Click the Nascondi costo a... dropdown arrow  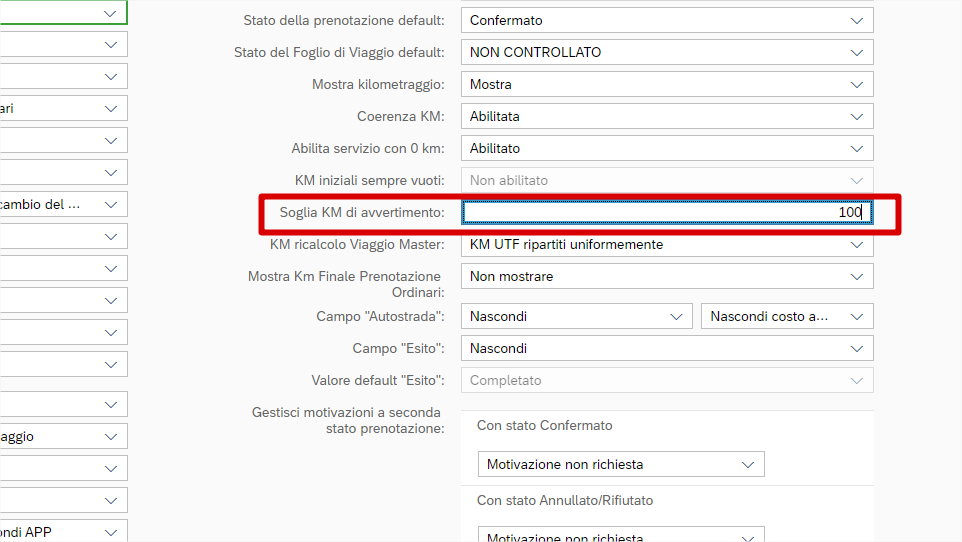pos(856,316)
